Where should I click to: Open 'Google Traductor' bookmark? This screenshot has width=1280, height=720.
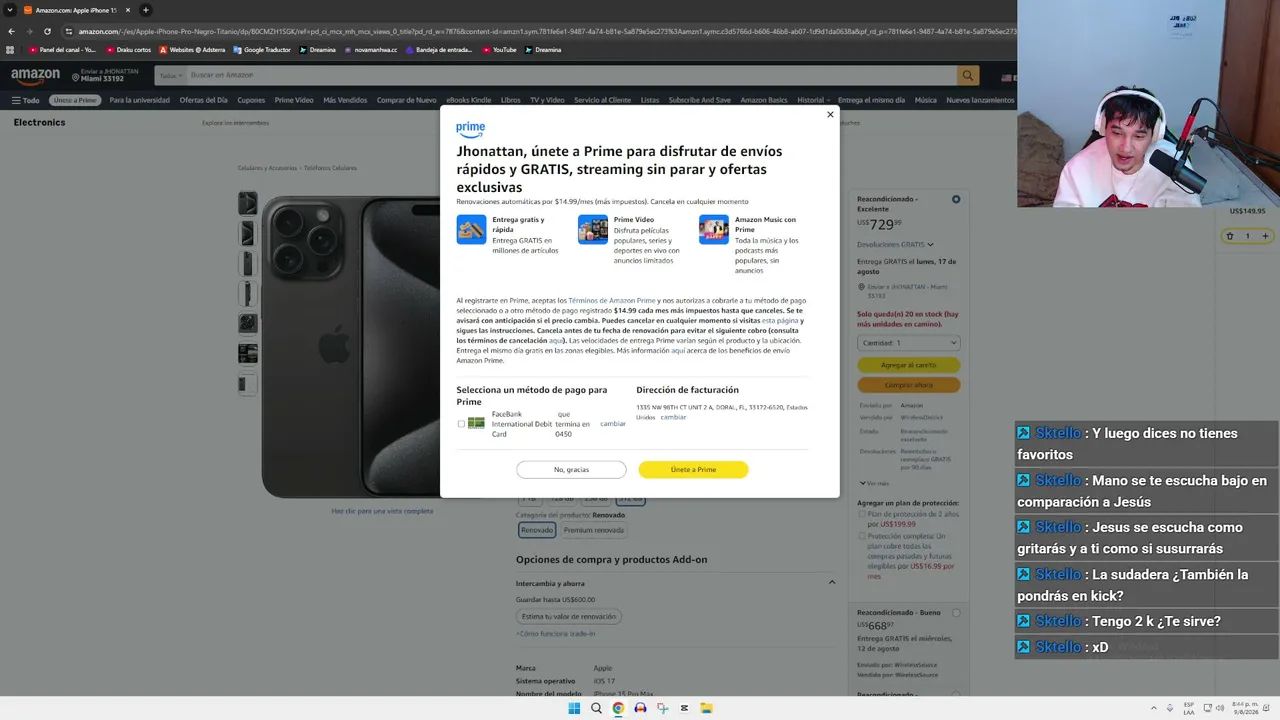(262, 50)
